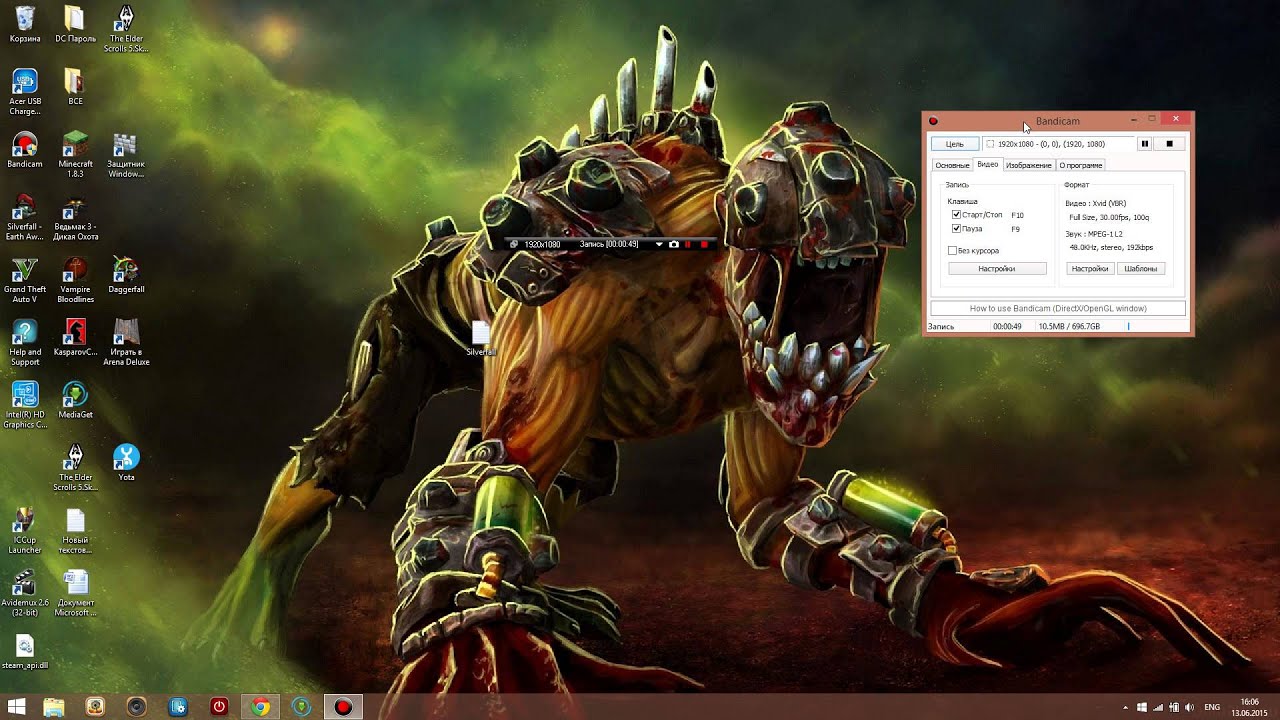
Task: Open the Windows Start button
Action: (x=17, y=707)
